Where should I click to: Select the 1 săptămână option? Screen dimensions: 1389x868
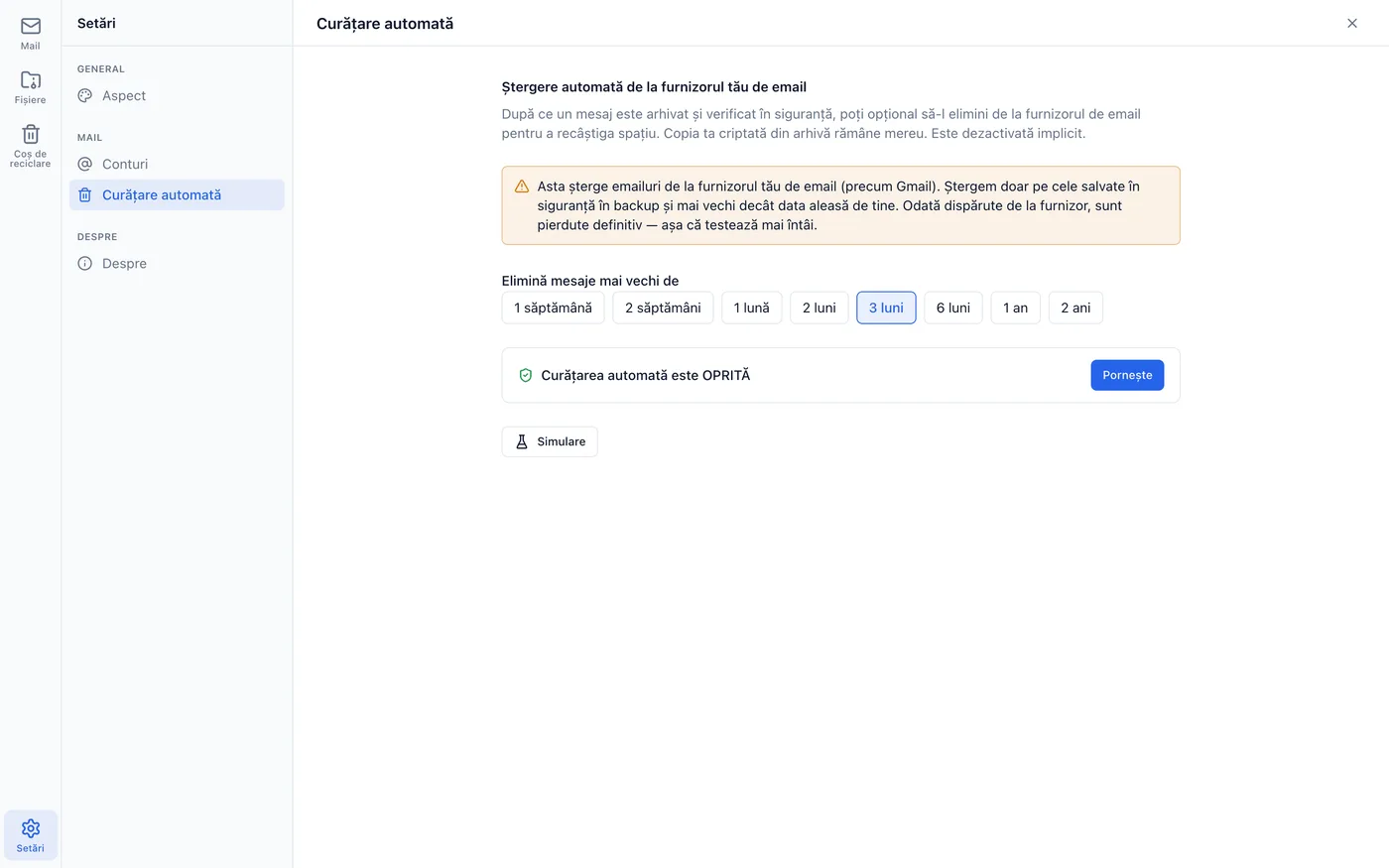point(553,308)
